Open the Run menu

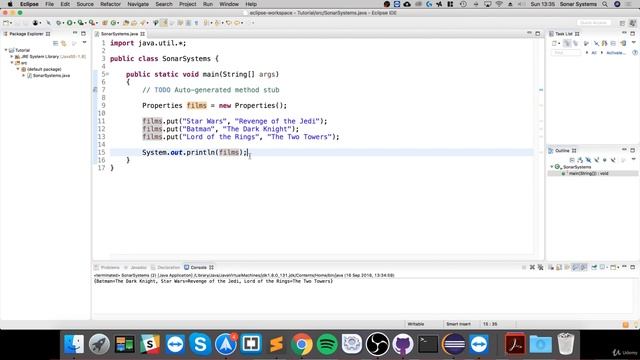[x=208, y=4]
